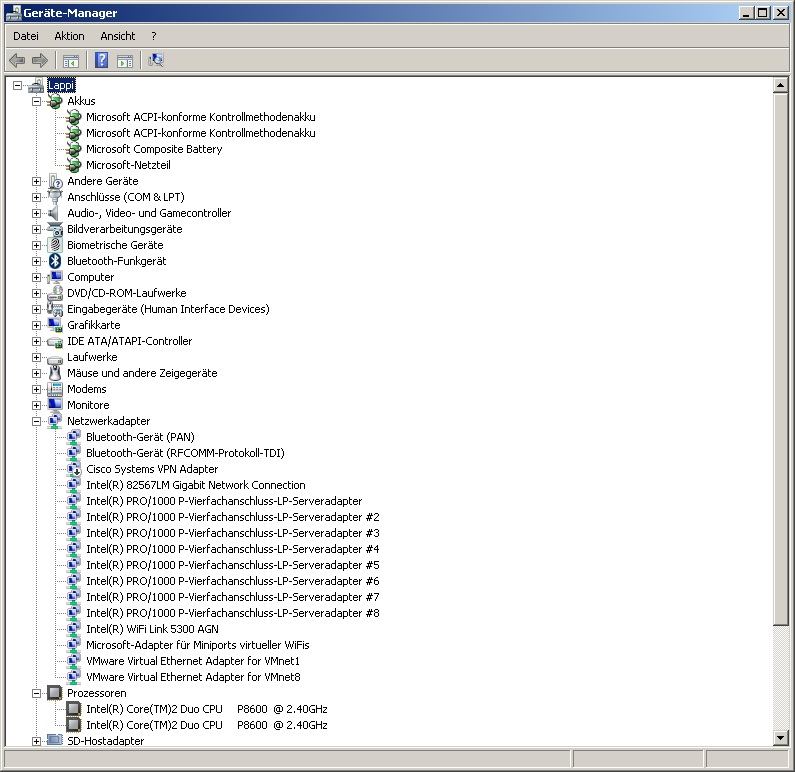Screen dimensions: 795x772
Task: Select PRO/1000 Serveradapter #2
Action: pos(233,517)
